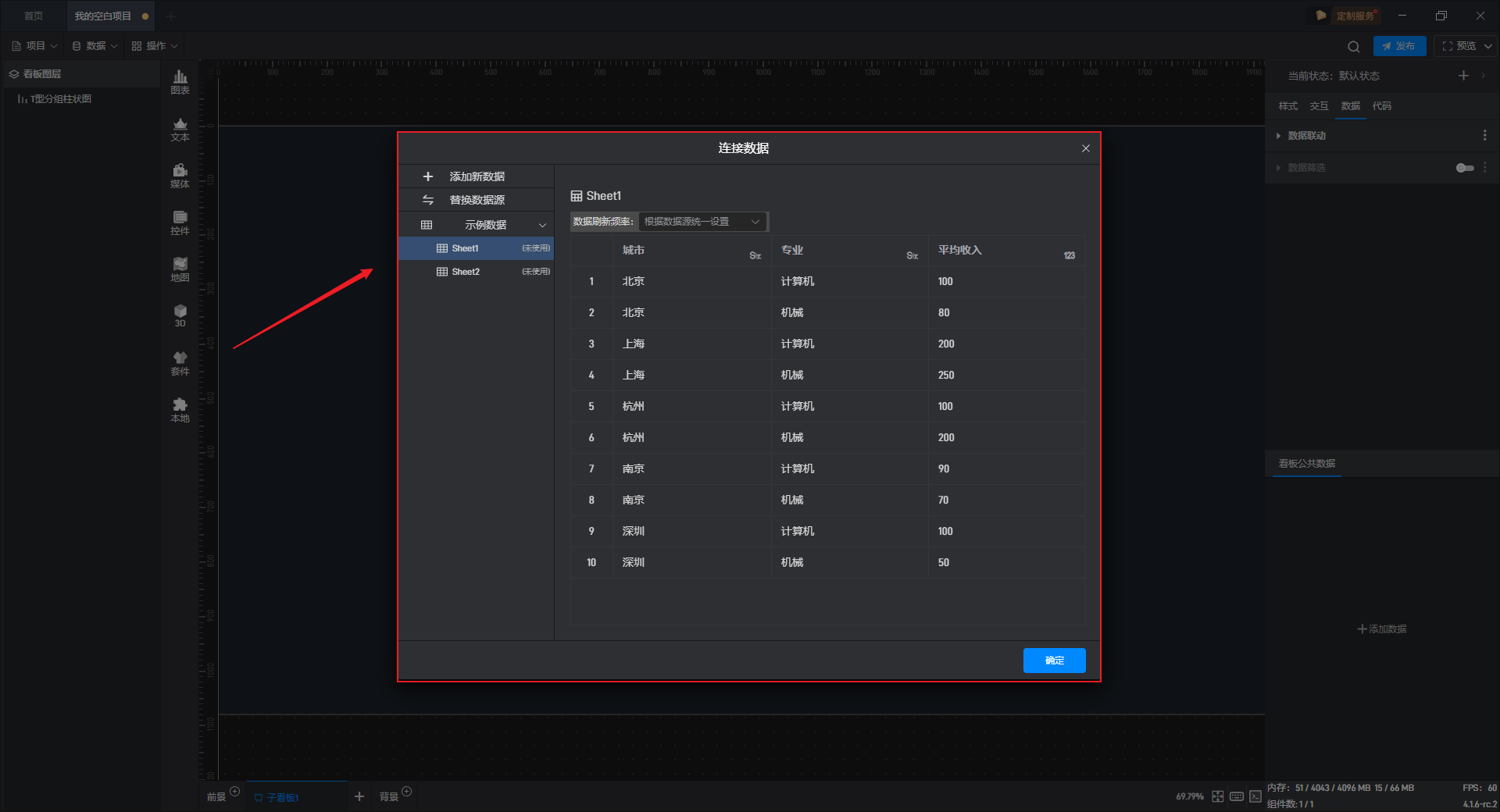
Task: Click 替换数据源 label
Action: tap(477, 200)
